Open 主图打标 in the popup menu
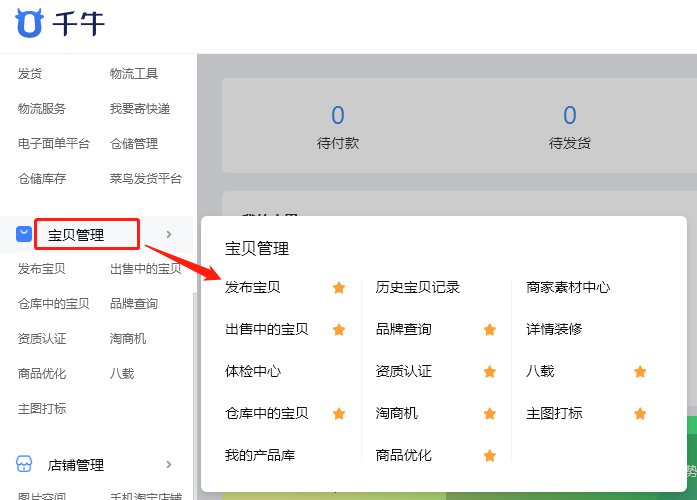 pos(554,413)
